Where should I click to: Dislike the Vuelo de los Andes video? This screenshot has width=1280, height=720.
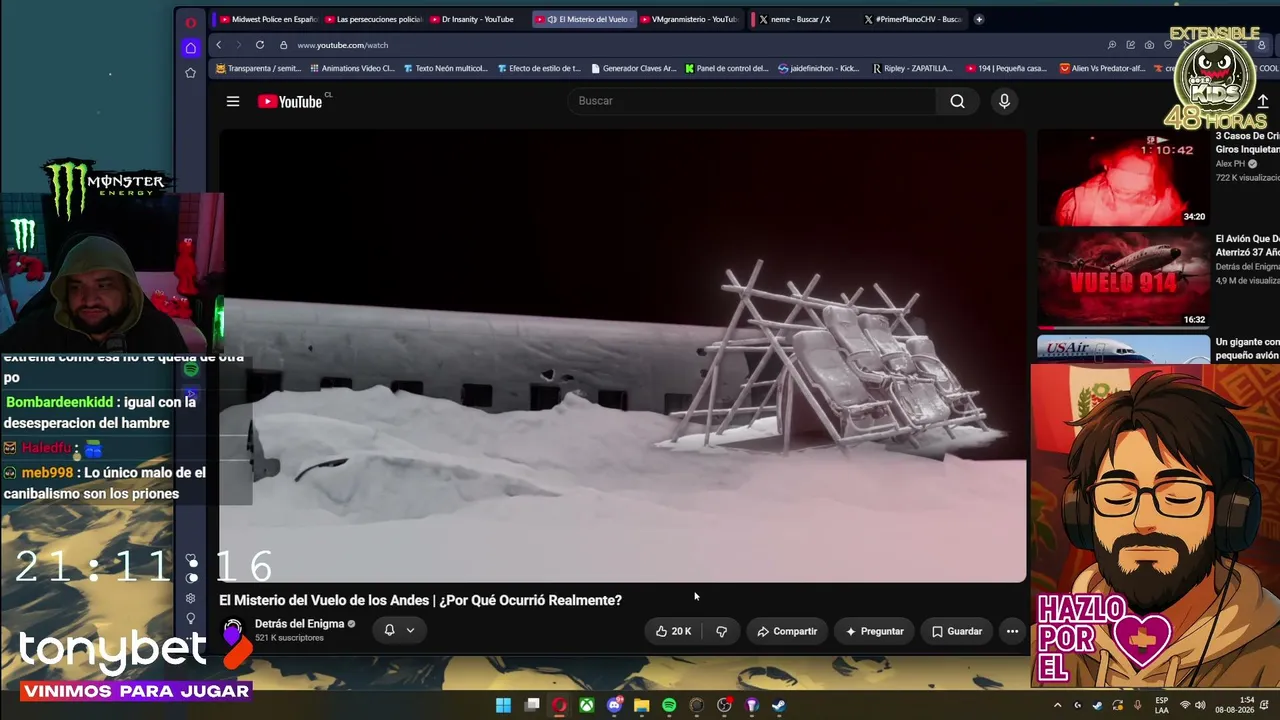(721, 631)
